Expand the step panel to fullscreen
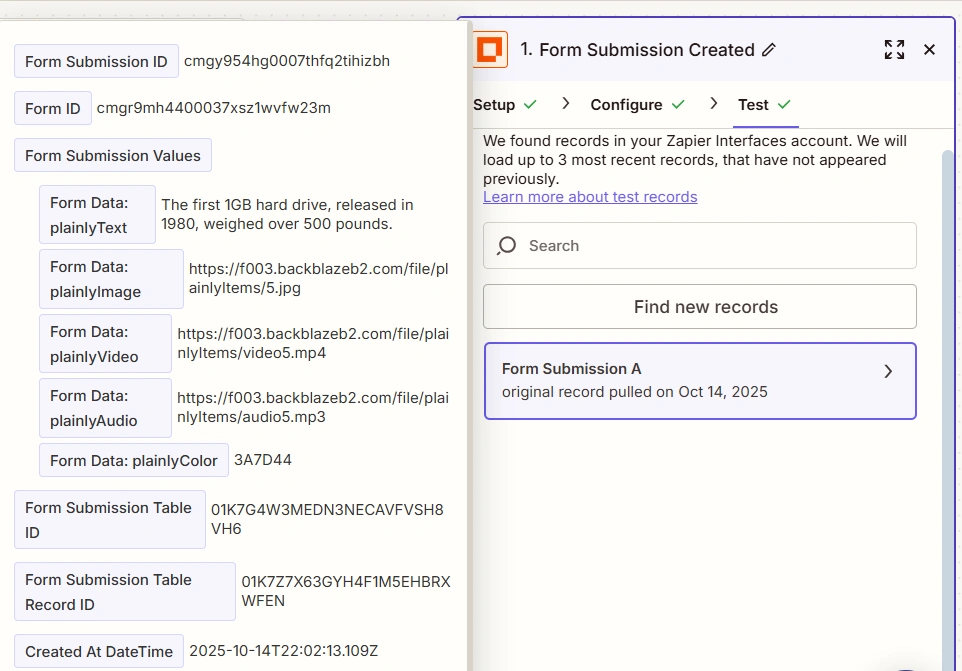The height and width of the screenshot is (671, 962). pos(895,50)
